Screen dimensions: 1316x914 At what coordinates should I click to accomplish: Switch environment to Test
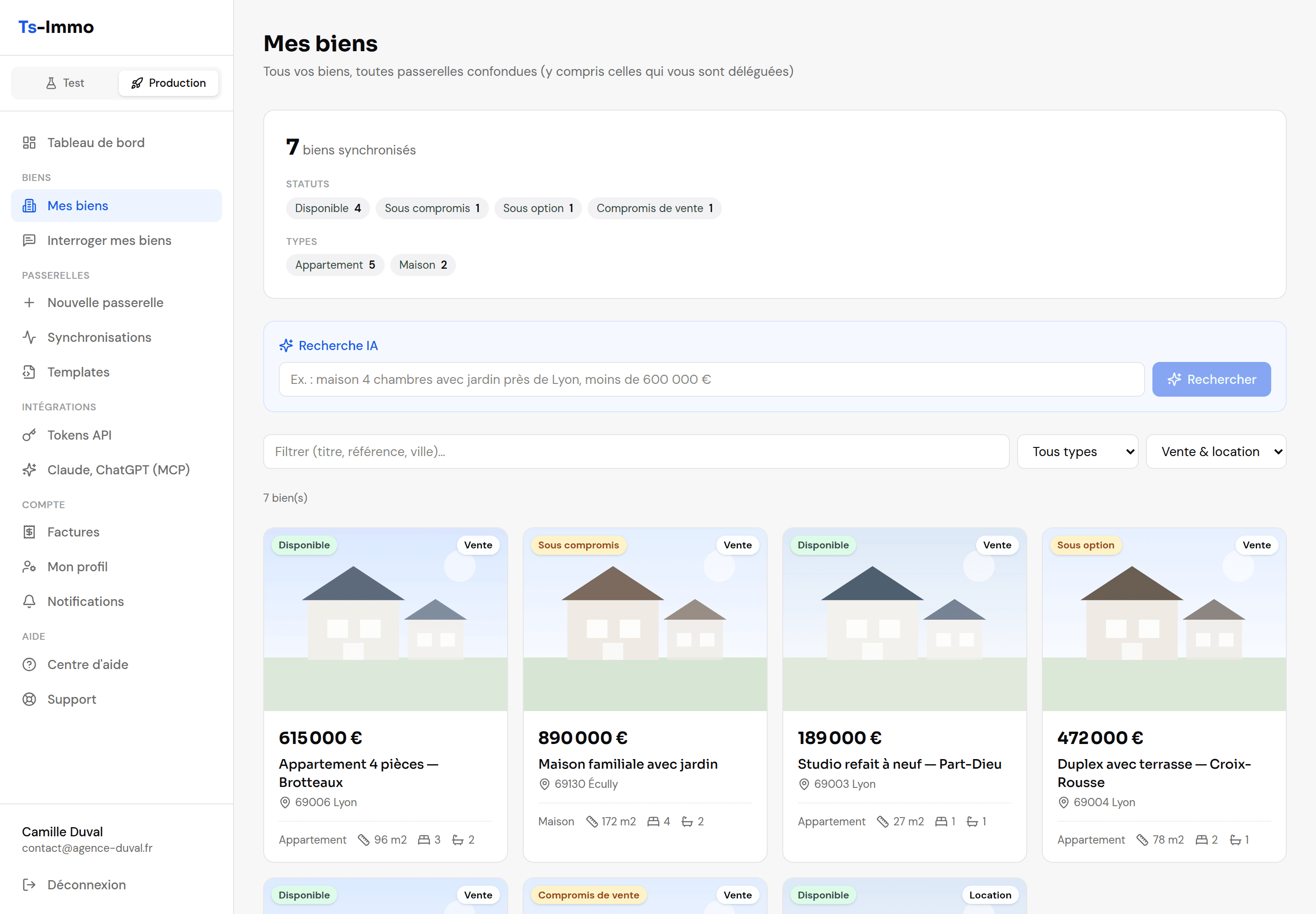(x=65, y=83)
